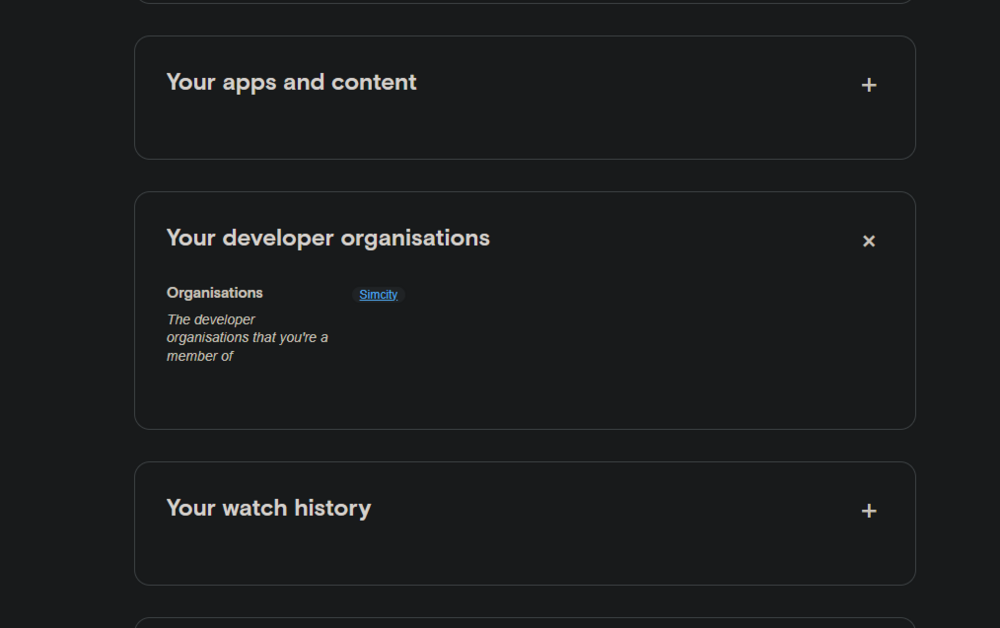Click the partially visible card at the bottom

pos(525,624)
